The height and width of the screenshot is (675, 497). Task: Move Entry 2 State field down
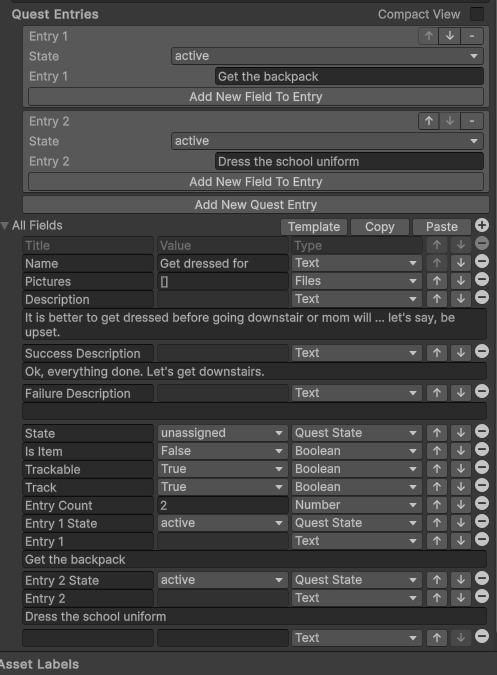(461, 580)
